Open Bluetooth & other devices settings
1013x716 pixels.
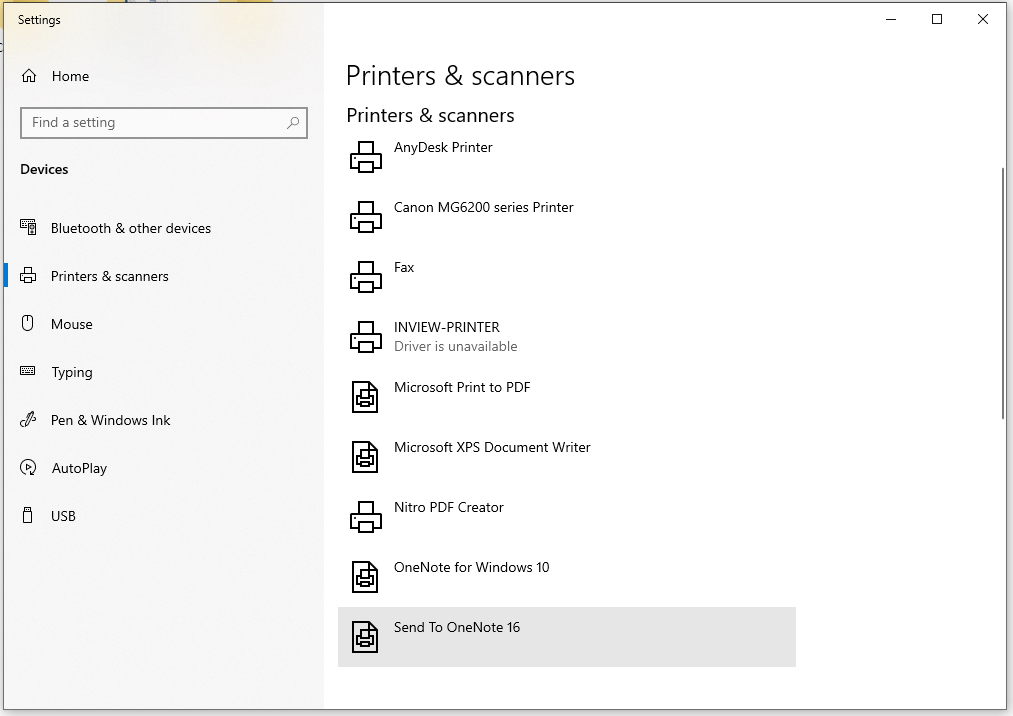[131, 228]
